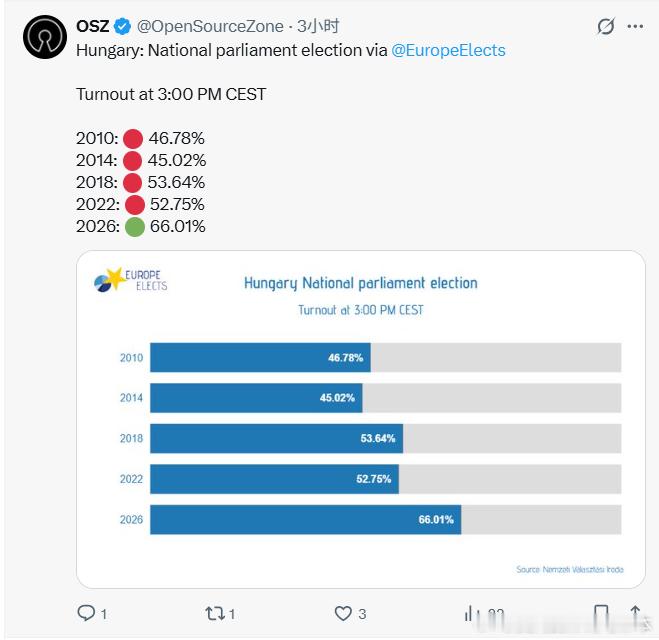This screenshot has height=640, width=659.
Task: Open the OSZ profile avatar
Action: (x=44, y=38)
